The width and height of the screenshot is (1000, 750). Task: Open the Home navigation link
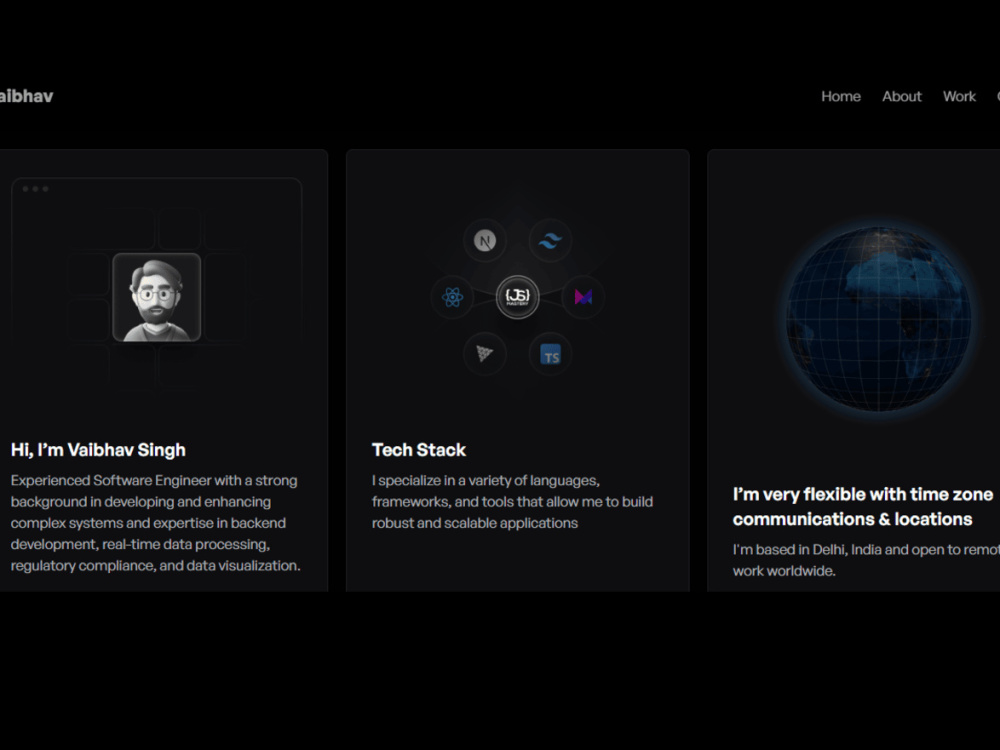point(841,96)
